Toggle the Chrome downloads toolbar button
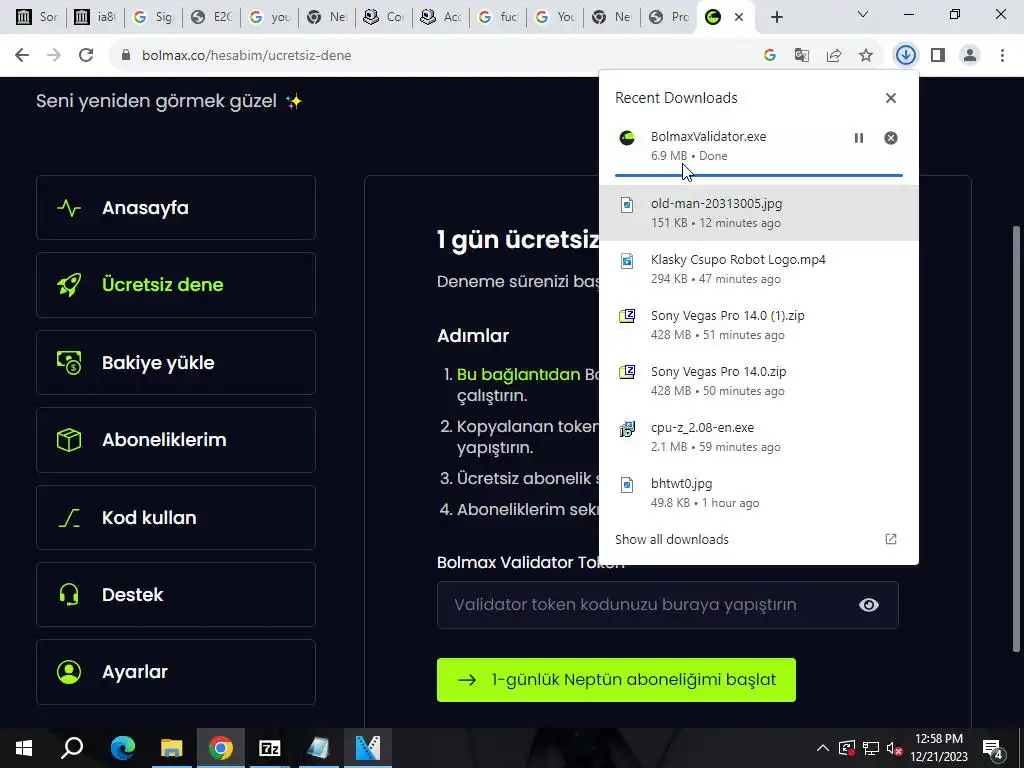The width and height of the screenshot is (1024, 768). click(x=905, y=56)
